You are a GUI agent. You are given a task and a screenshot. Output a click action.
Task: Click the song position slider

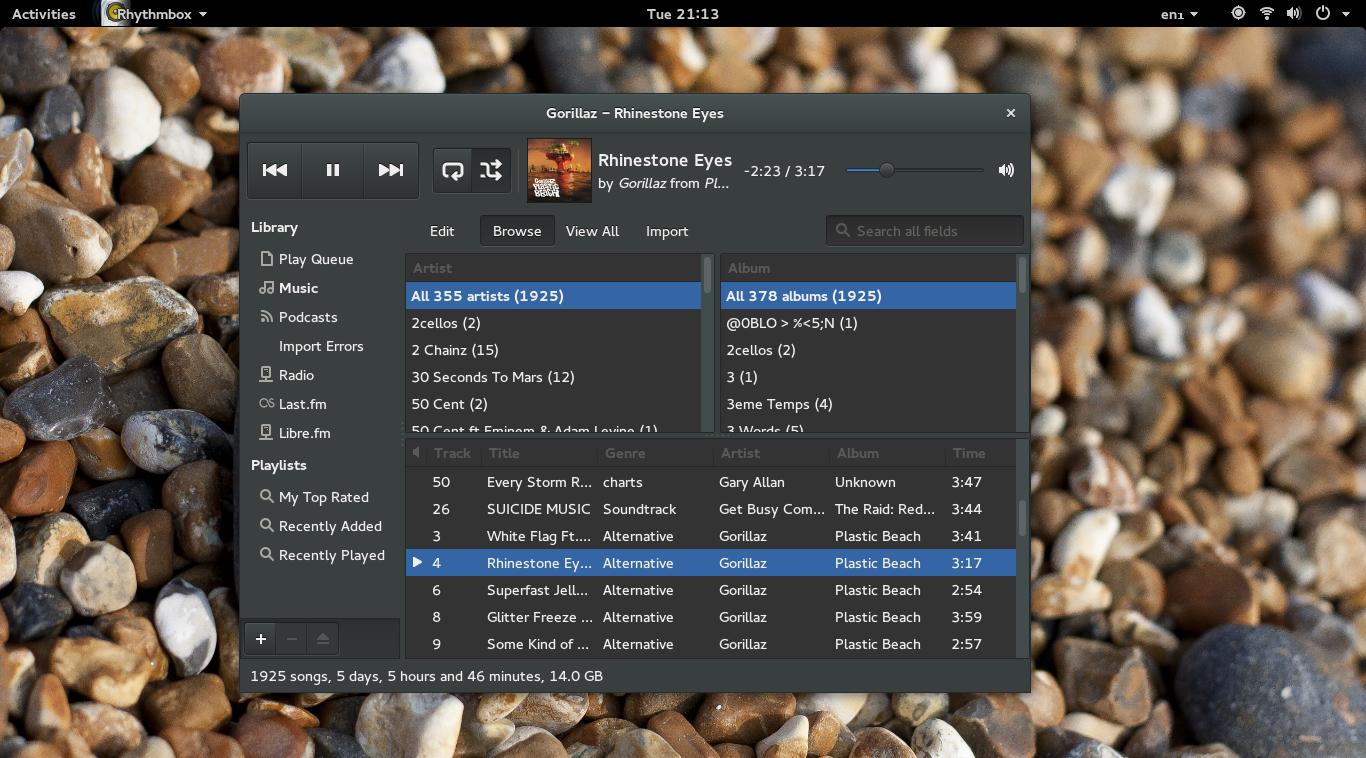(915, 170)
